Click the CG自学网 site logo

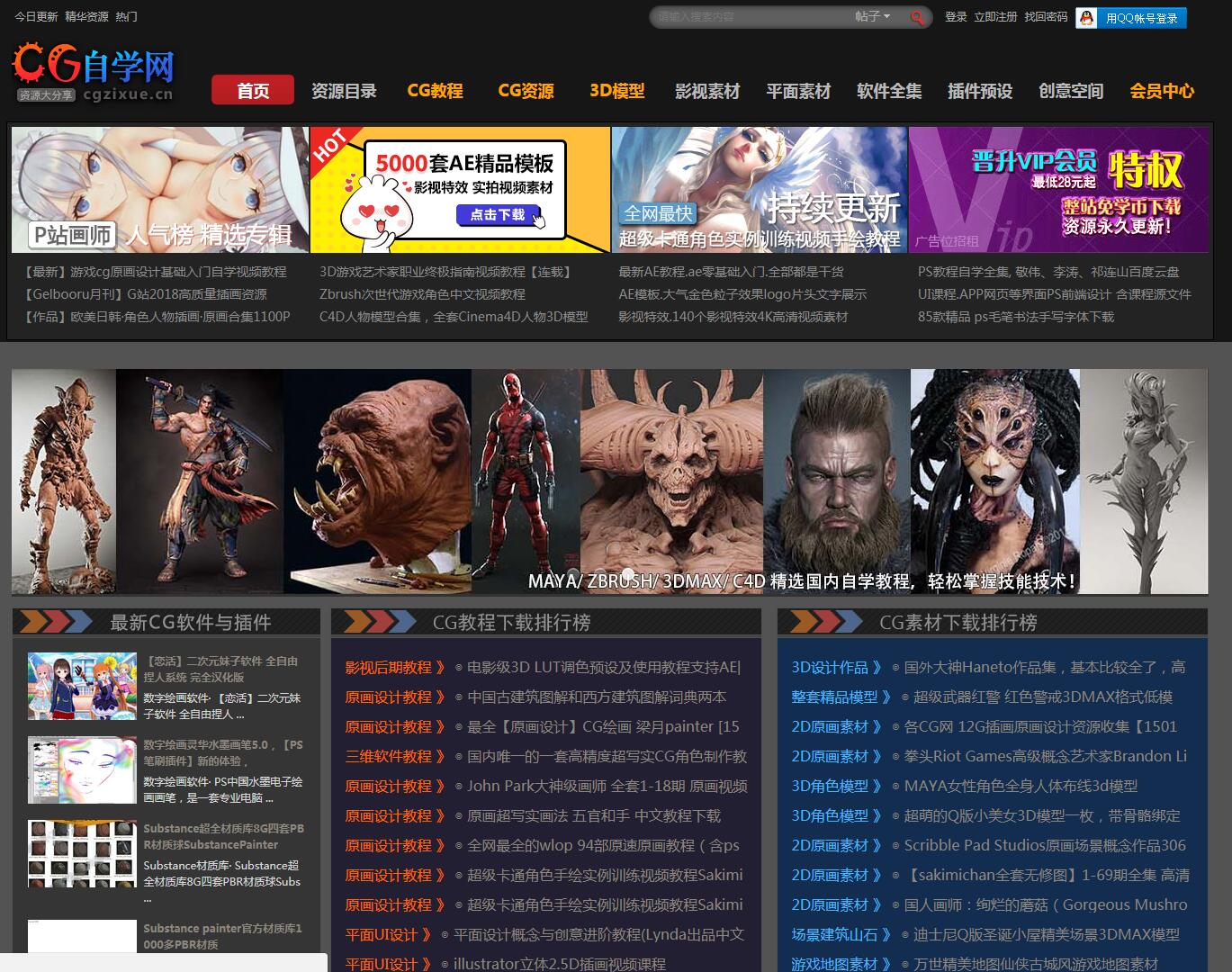click(x=93, y=73)
